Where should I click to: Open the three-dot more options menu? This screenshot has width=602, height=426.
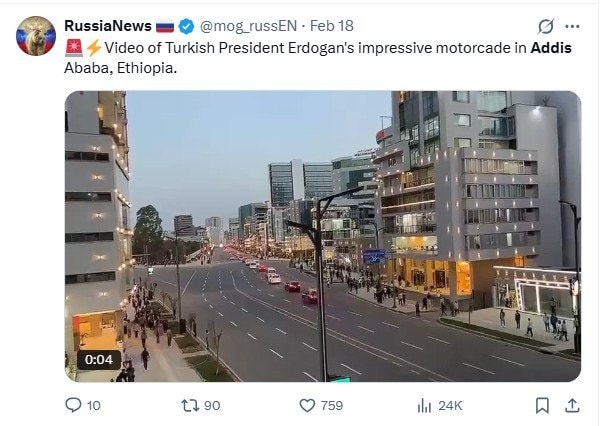click(x=572, y=26)
